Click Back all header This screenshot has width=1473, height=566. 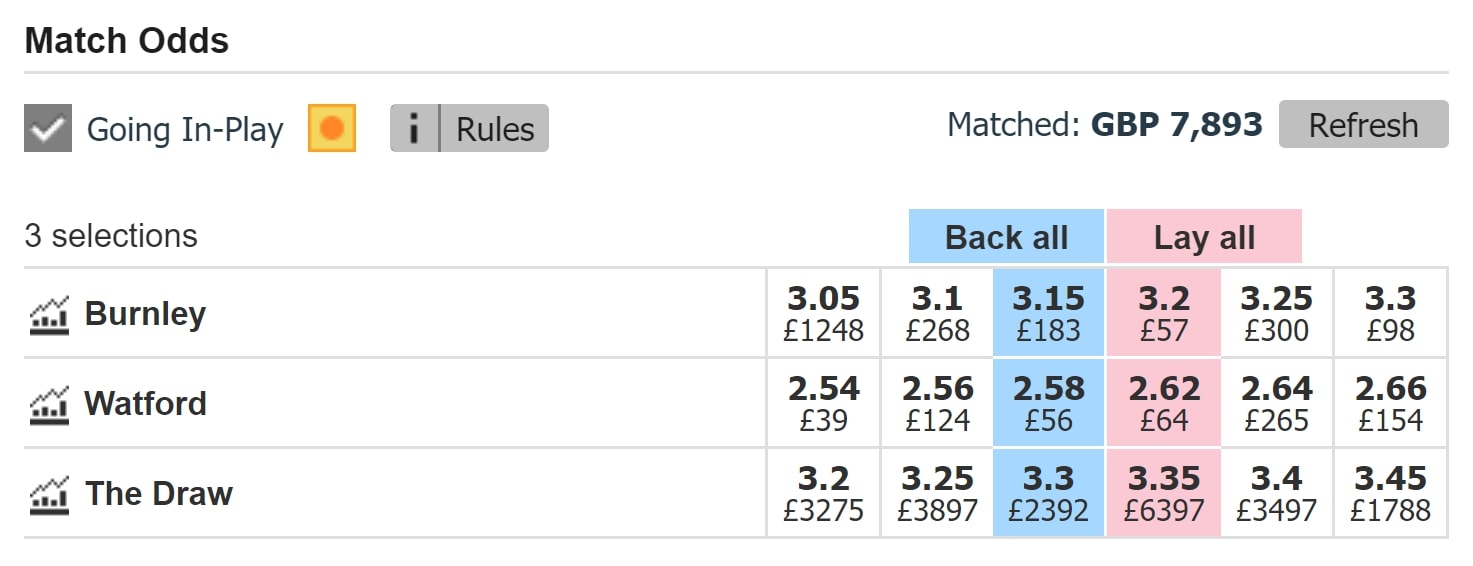pos(1006,237)
